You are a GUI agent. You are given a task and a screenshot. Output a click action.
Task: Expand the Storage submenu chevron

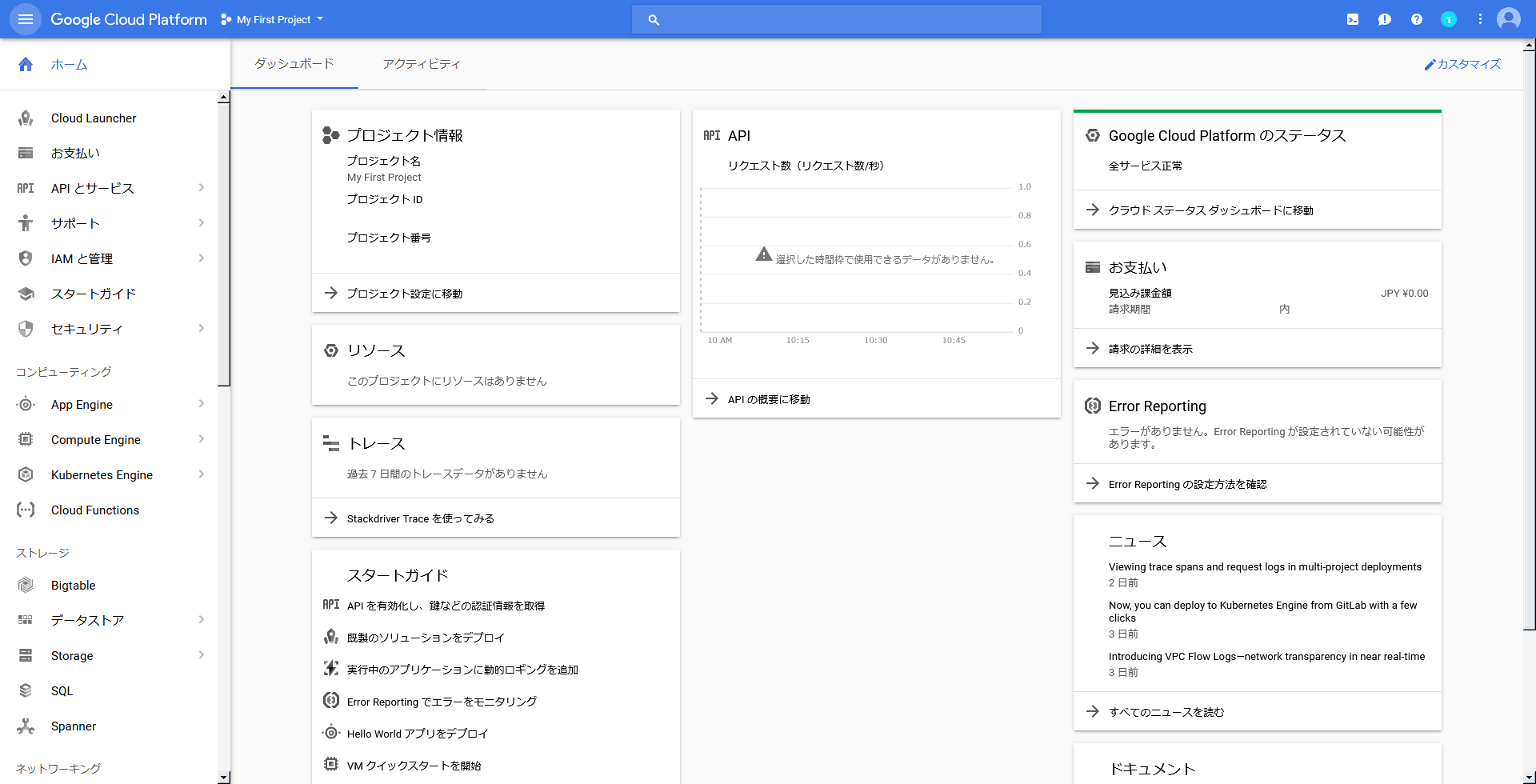tap(202, 654)
